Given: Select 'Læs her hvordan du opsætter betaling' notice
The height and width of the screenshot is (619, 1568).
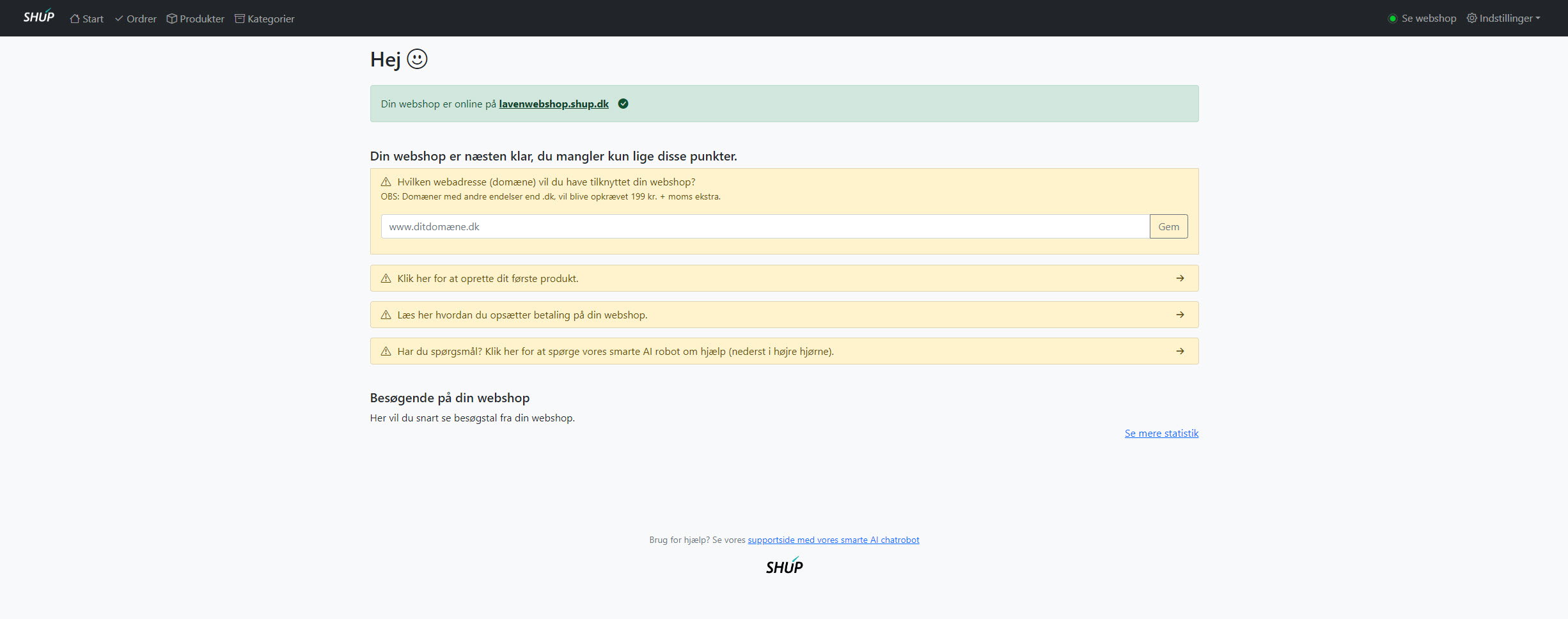Looking at the screenshot, I should point(522,315).
